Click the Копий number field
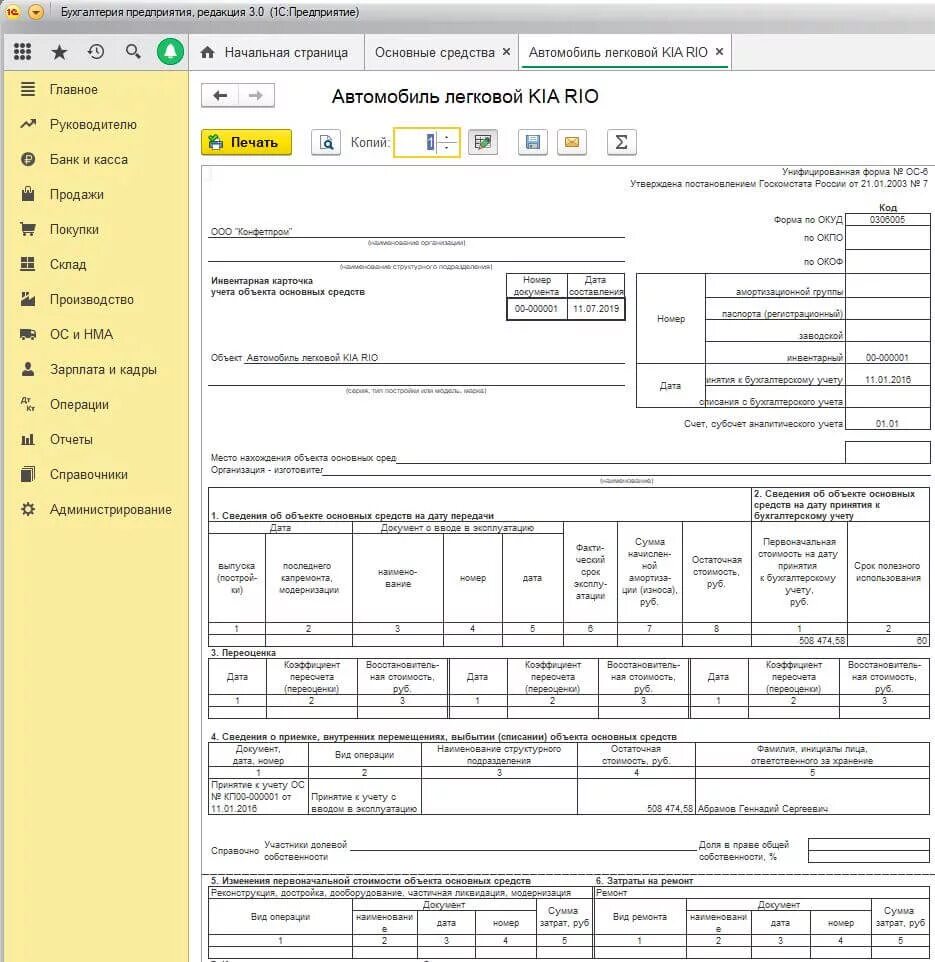The width and height of the screenshot is (935, 962). click(x=415, y=142)
